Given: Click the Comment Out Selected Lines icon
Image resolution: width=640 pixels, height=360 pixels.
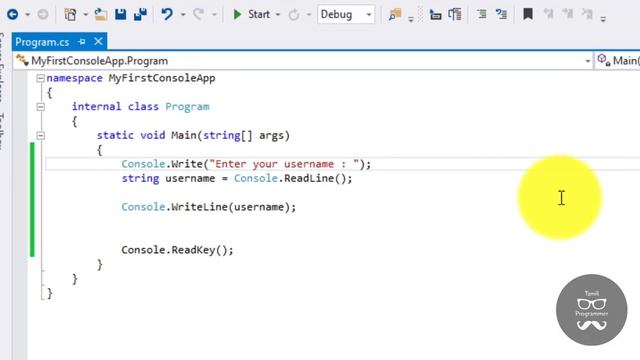Looking at the screenshot, I should click(x=482, y=15).
